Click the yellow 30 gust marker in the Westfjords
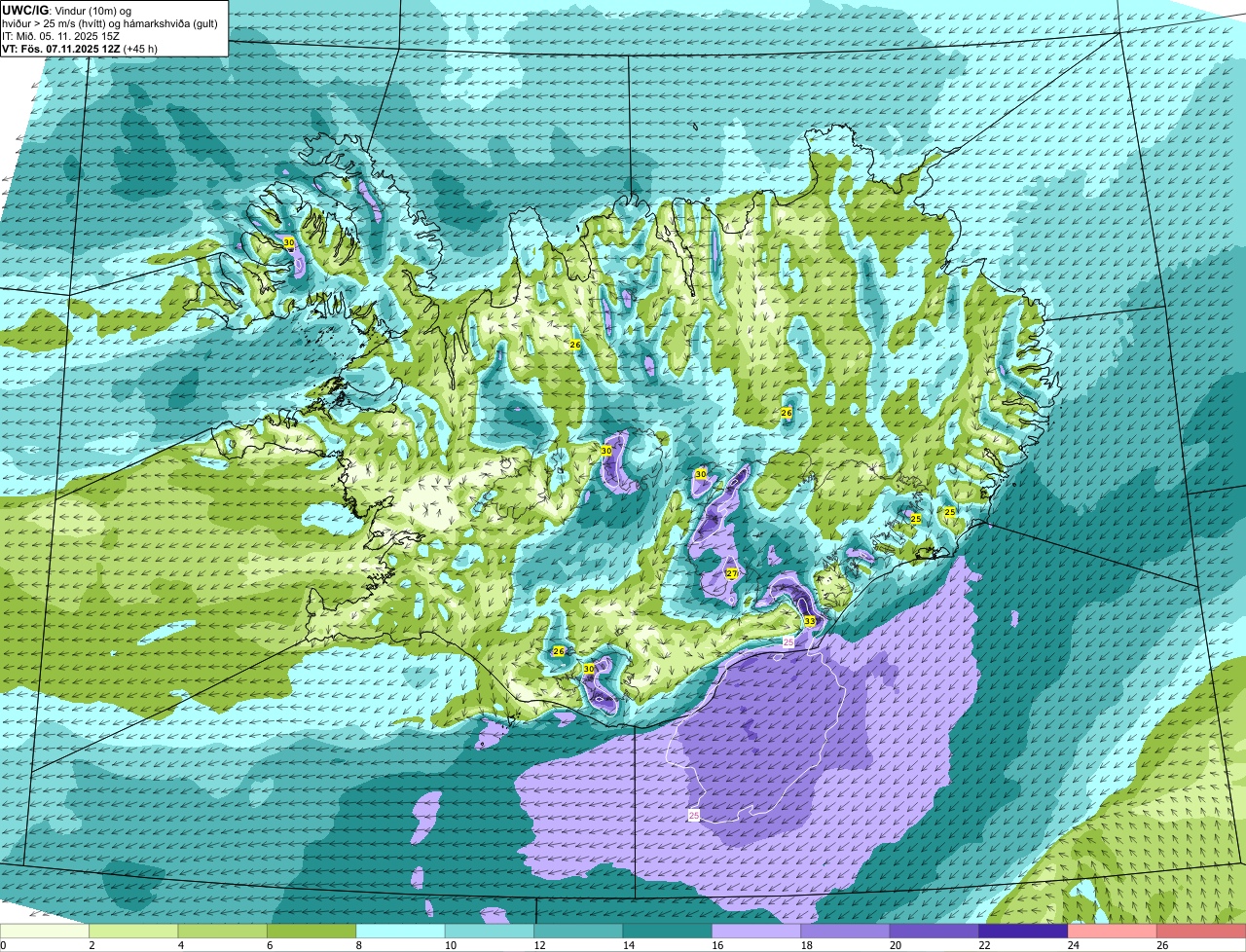 pyautogui.click(x=289, y=241)
